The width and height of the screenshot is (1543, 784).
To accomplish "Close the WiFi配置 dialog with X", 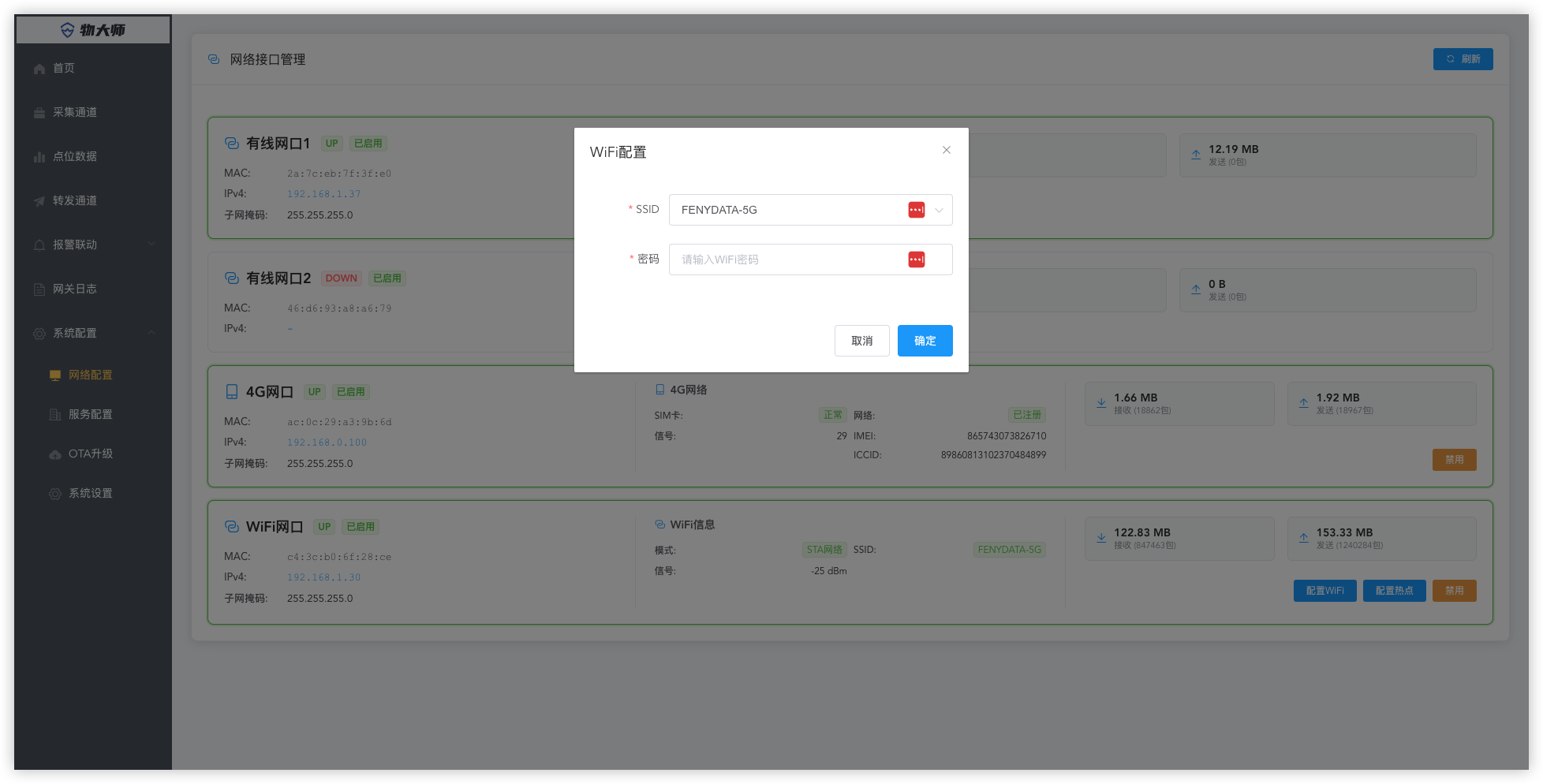I will 946,150.
